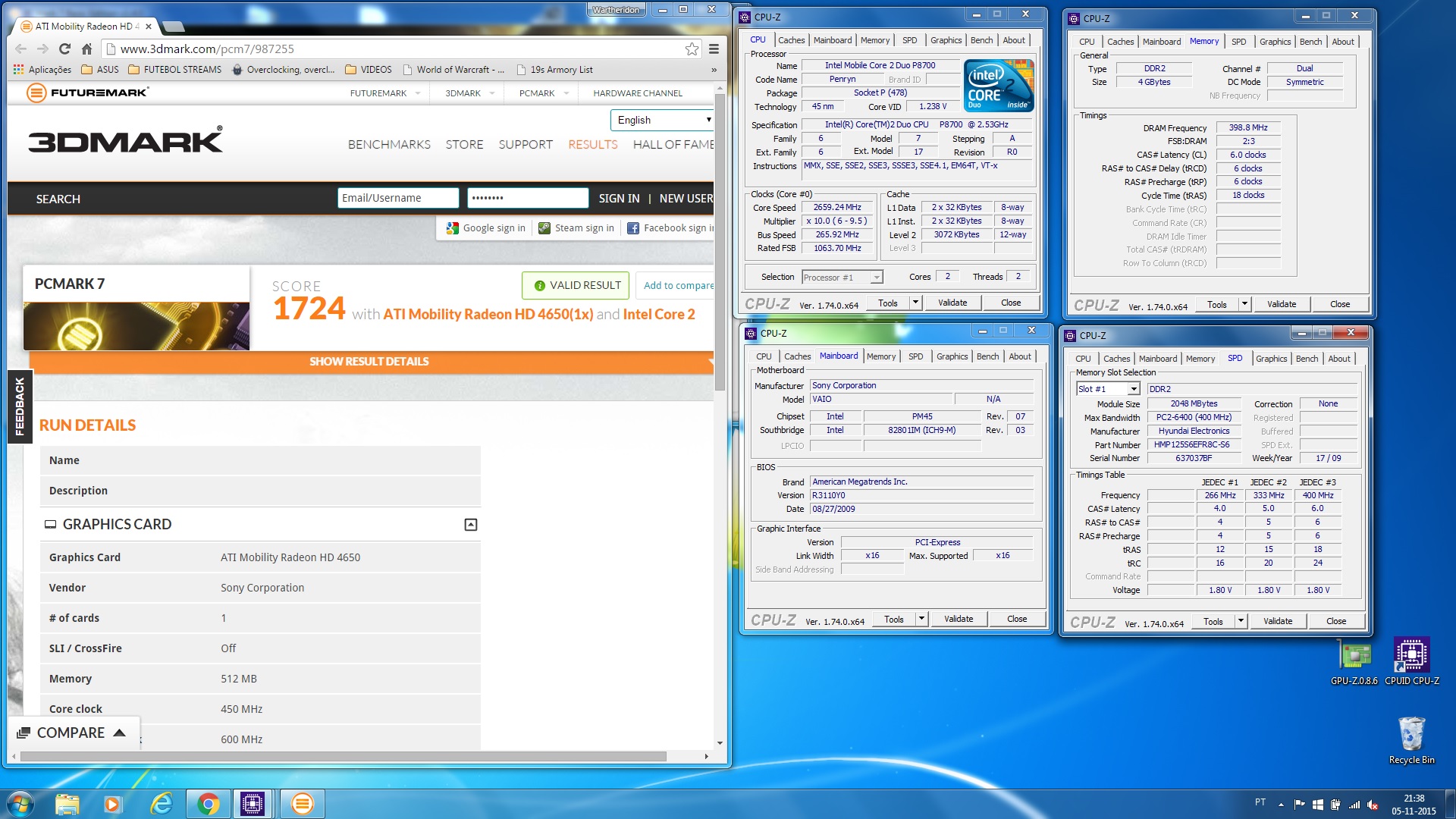Open BENCHMARKS menu on 3DMark site
1456x819 pixels.
coord(389,144)
